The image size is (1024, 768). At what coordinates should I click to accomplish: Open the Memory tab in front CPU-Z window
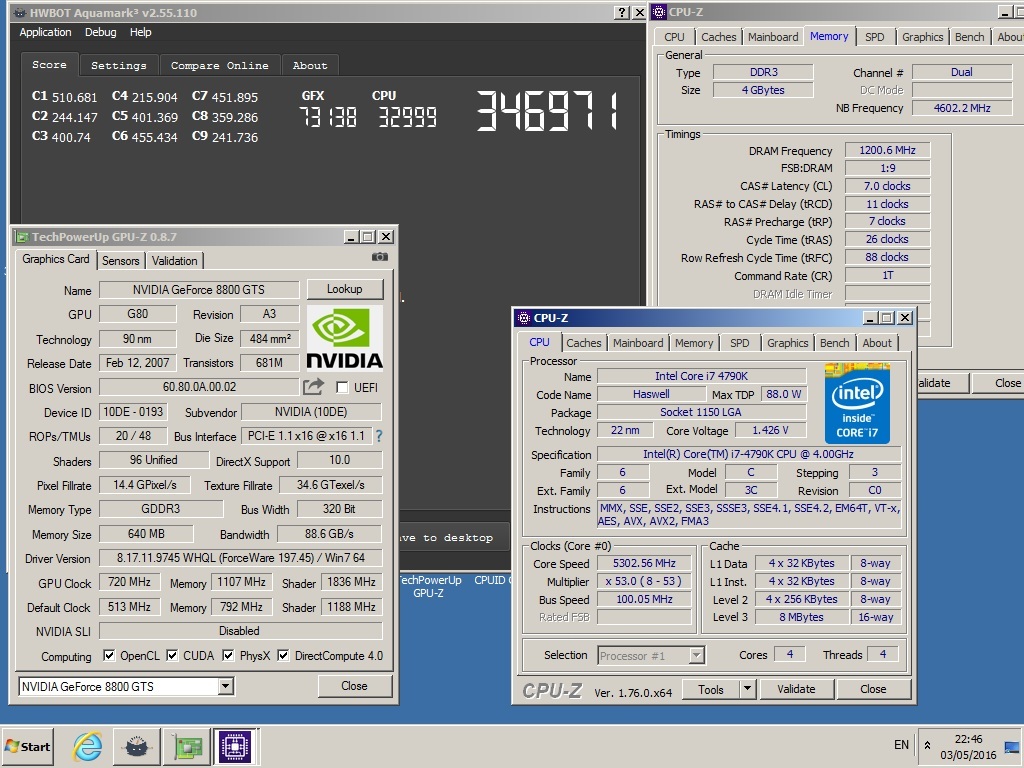[694, 343]
